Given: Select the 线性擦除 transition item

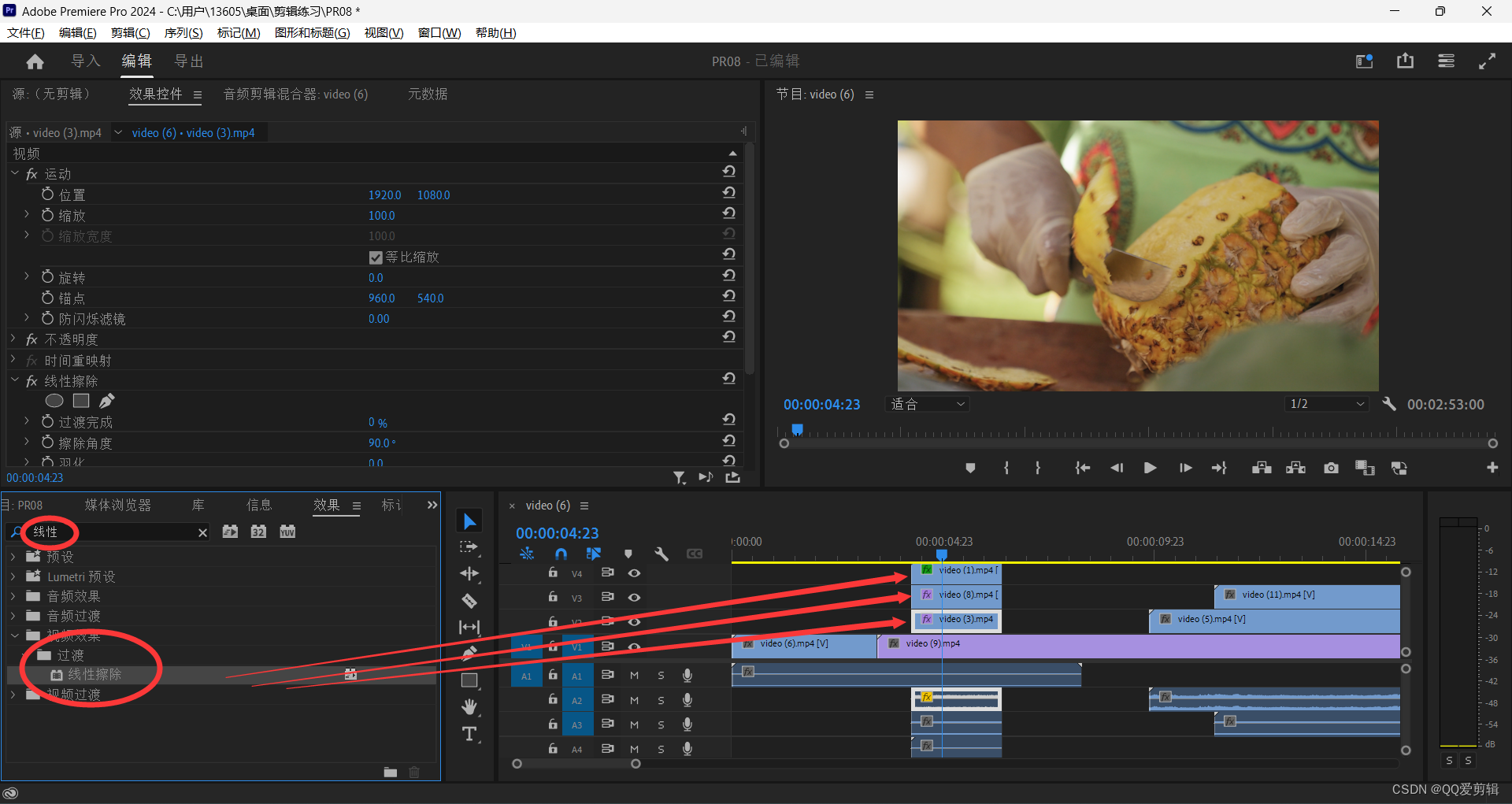Looking at the screenshot, I should 94,674.
